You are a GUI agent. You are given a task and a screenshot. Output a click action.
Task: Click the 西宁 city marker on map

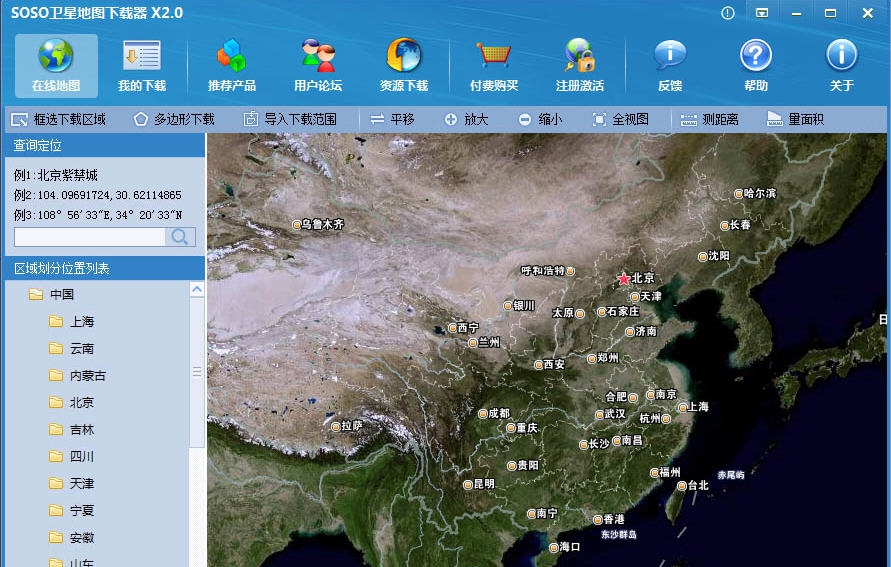[452, 328]
